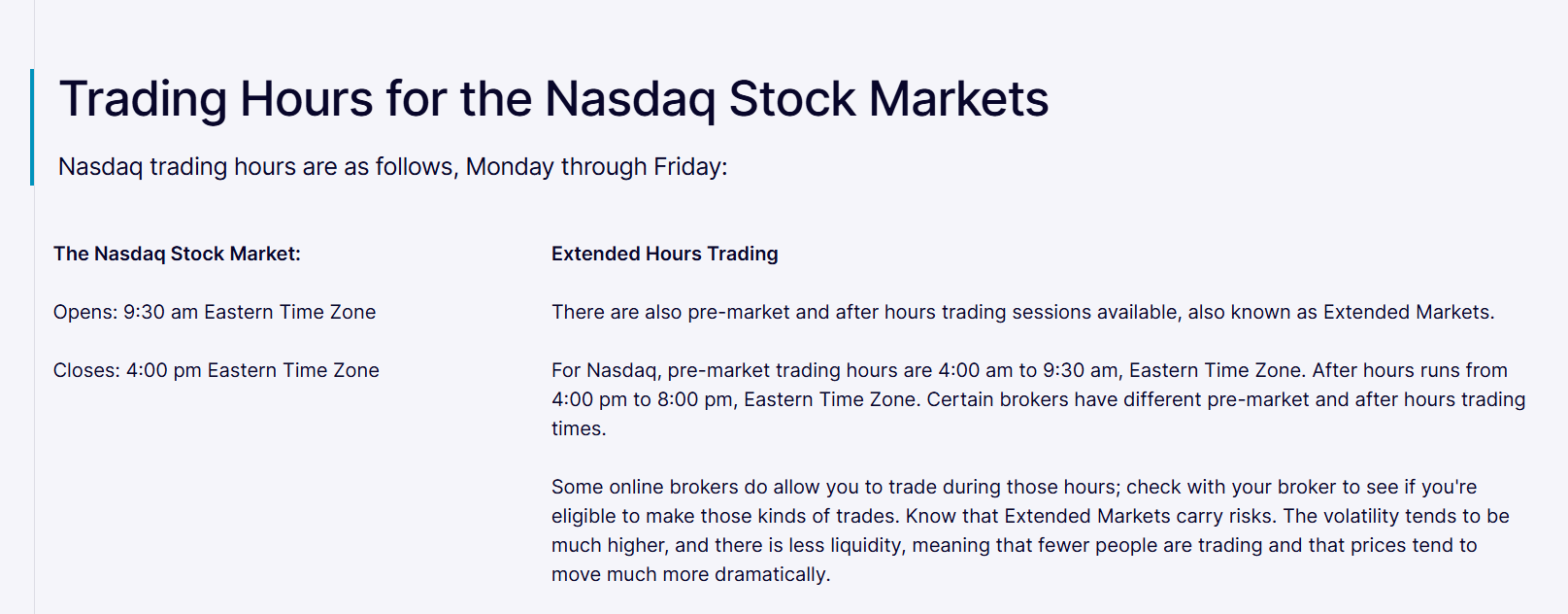Image resolution: width=1568 pixels, height=614 pixels.
Task: Select the "Opens: 9:30 am" line
Action: click(215, 312)
